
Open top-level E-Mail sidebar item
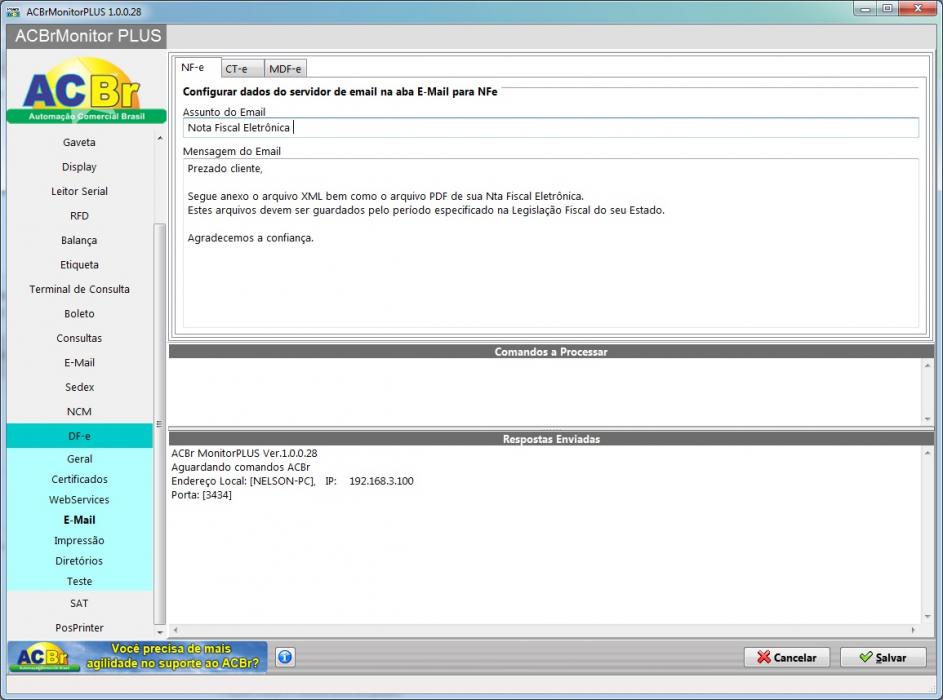point(79,363)
